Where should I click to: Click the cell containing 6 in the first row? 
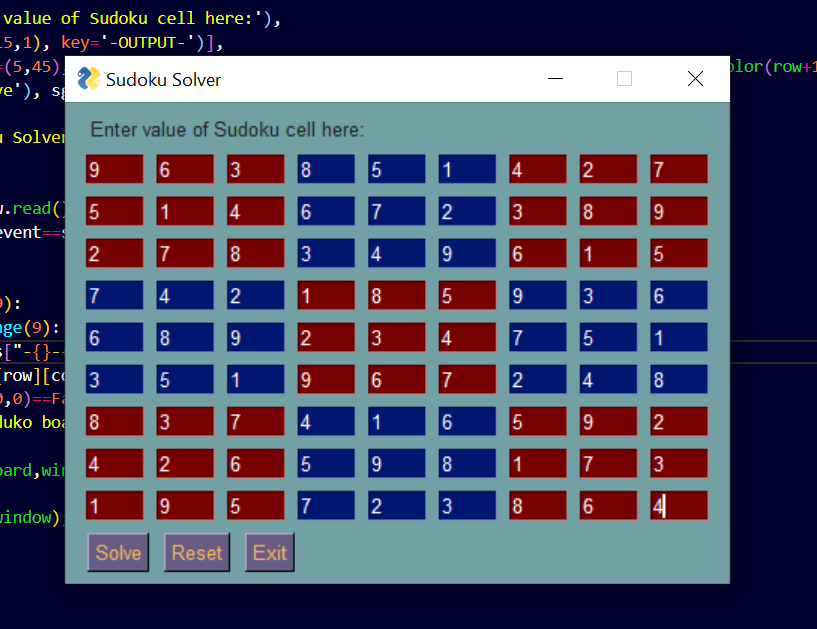(184, 169)
